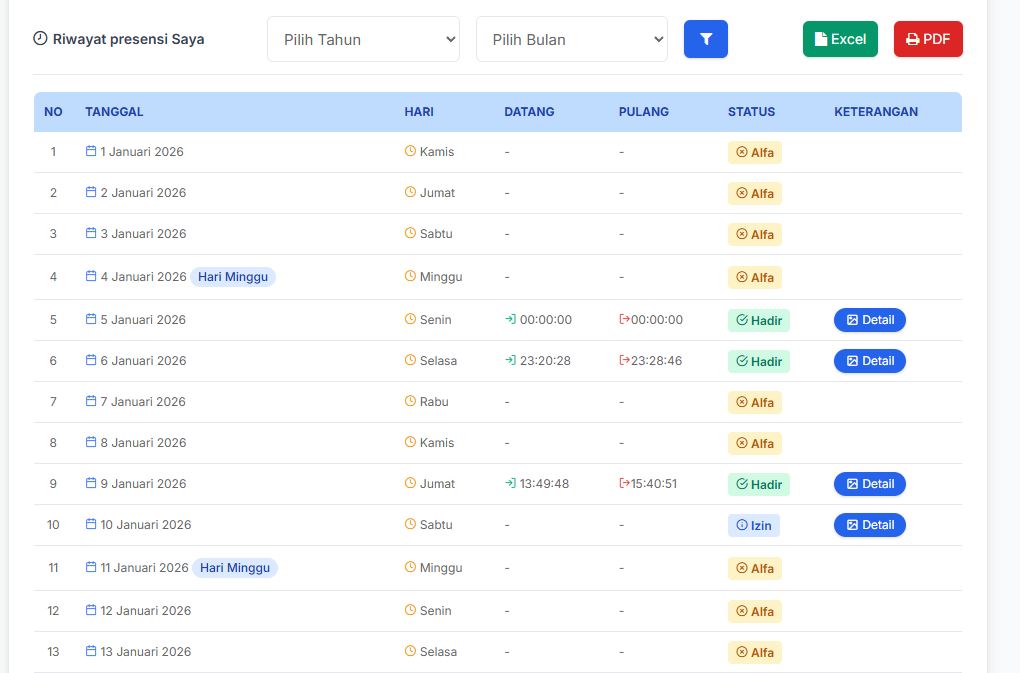Click the Hari Minggu badge on 4 Januari
1020x673 pixels.
(x=233, y=277)
